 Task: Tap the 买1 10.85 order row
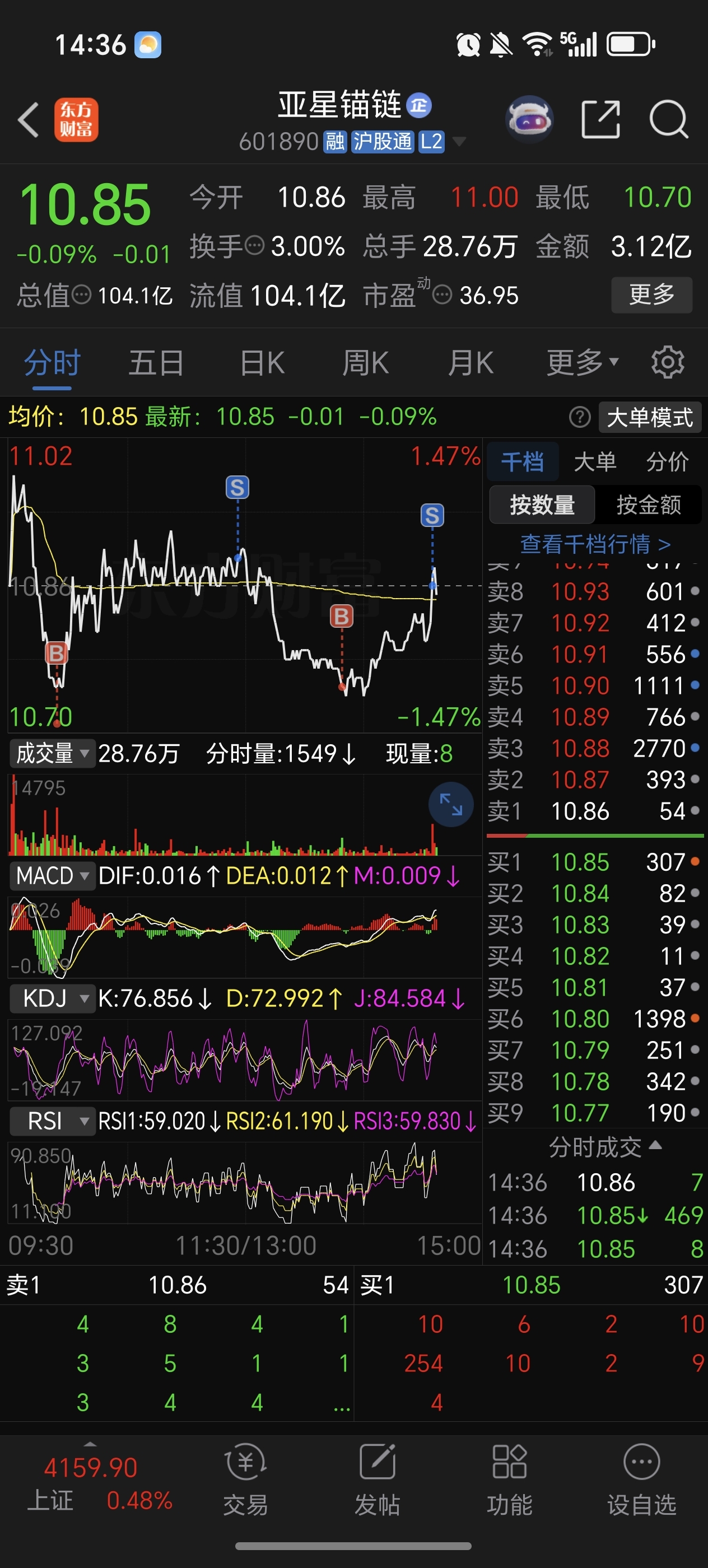tap(595, 862)
